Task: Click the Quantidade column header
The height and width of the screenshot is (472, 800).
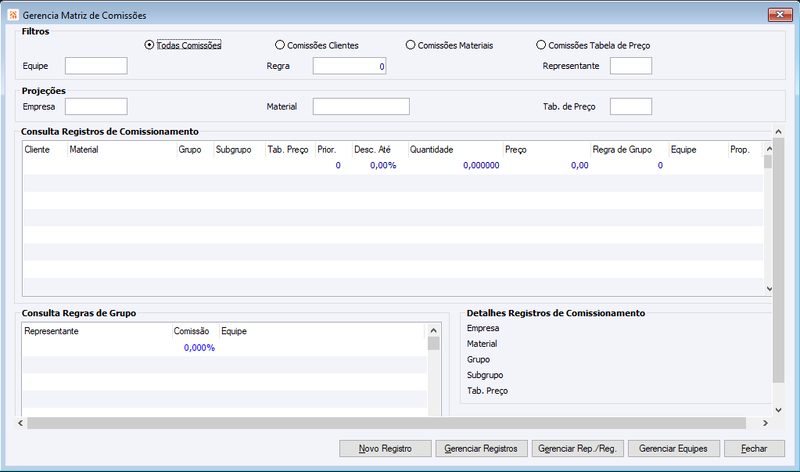Action: (456, 150)
